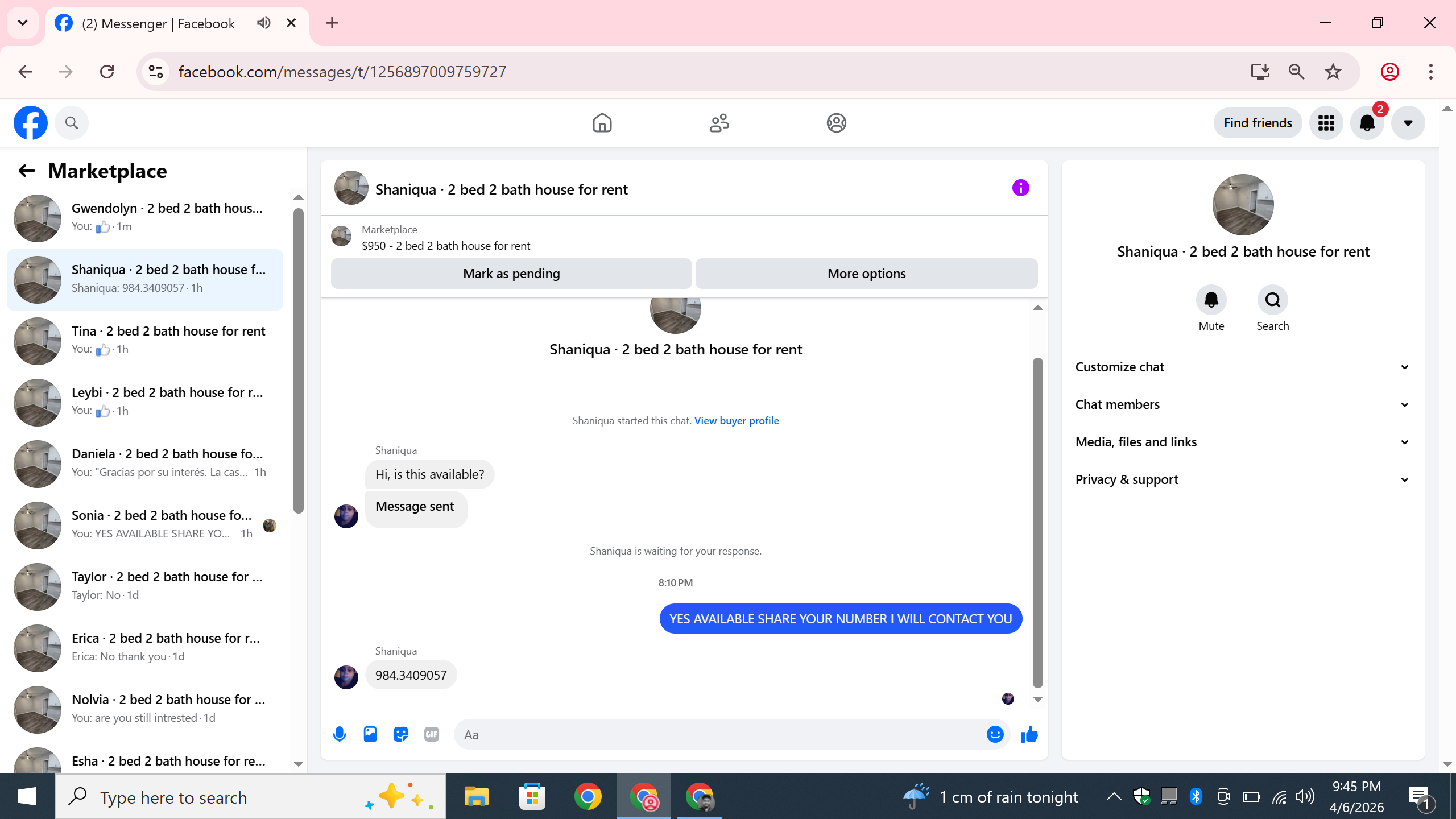The height and width of the screenshot is (819, 1456).
Task: Open a new browser tab
Action: 332,23
